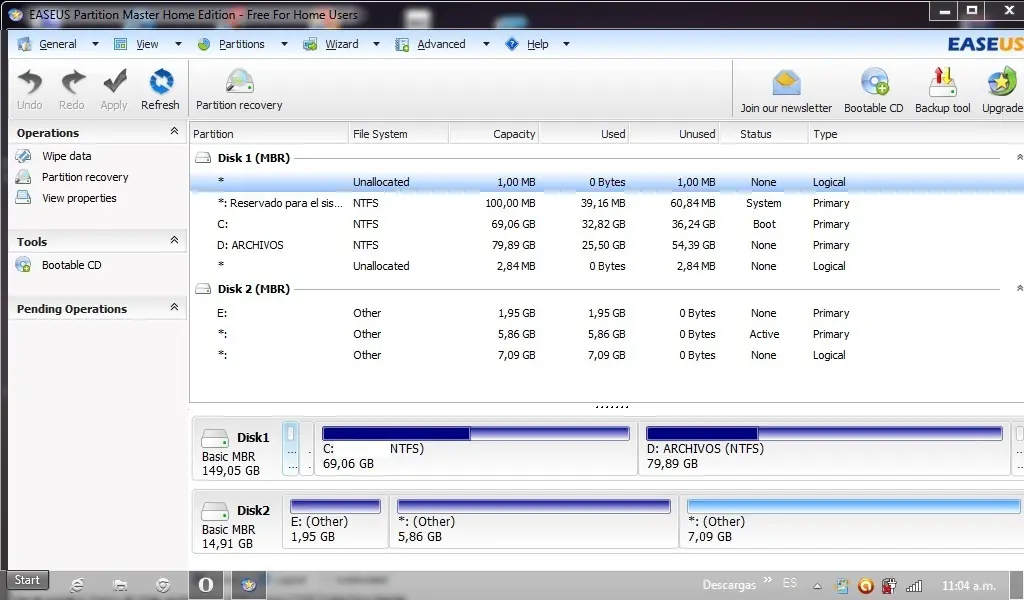The width and height of the screenshot is (1024, 600).
Task: Click the dropdown arrow beside Advanced
Action: [x=486, y=44]
